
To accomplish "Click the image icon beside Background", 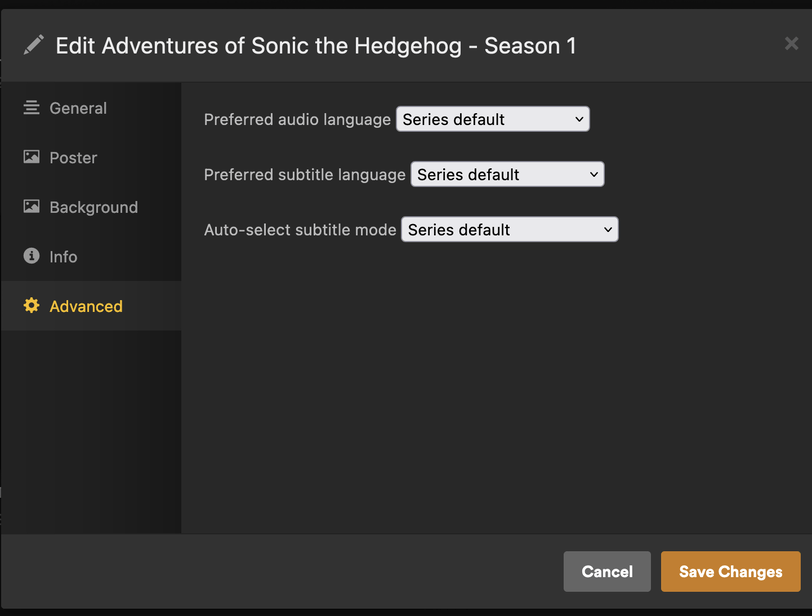I will (x=31, y=207).
